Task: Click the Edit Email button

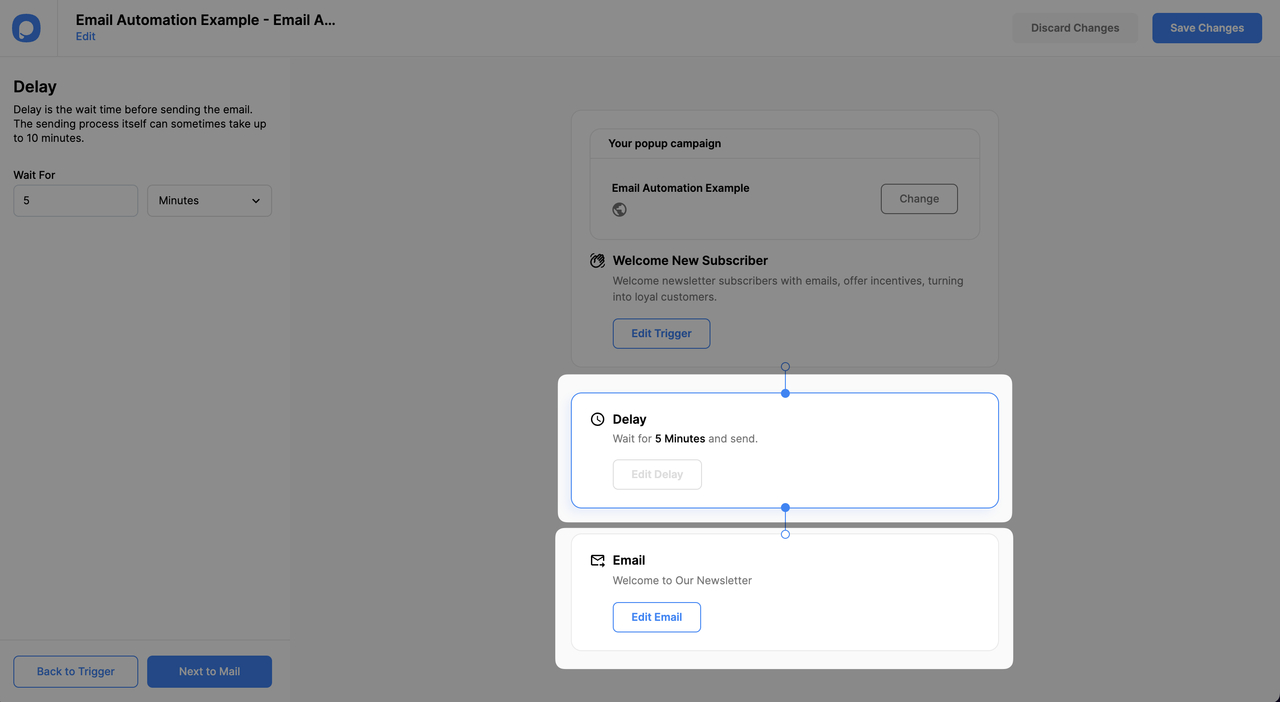Action: click(x=656, y=617)
